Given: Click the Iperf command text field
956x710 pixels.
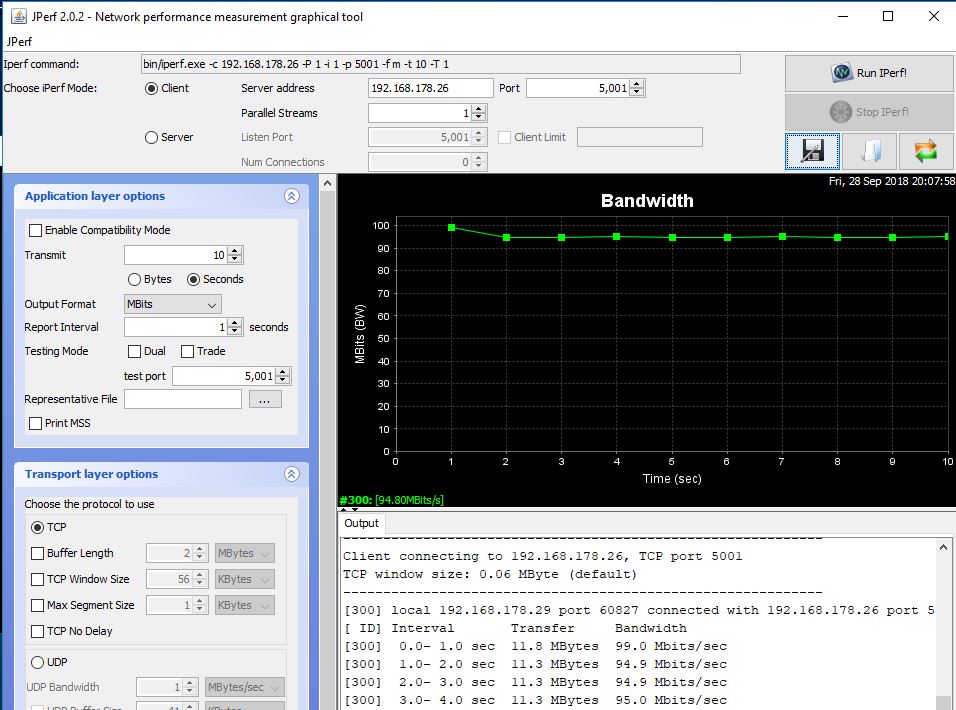Looking at the screenshot, I should (441, 64).
